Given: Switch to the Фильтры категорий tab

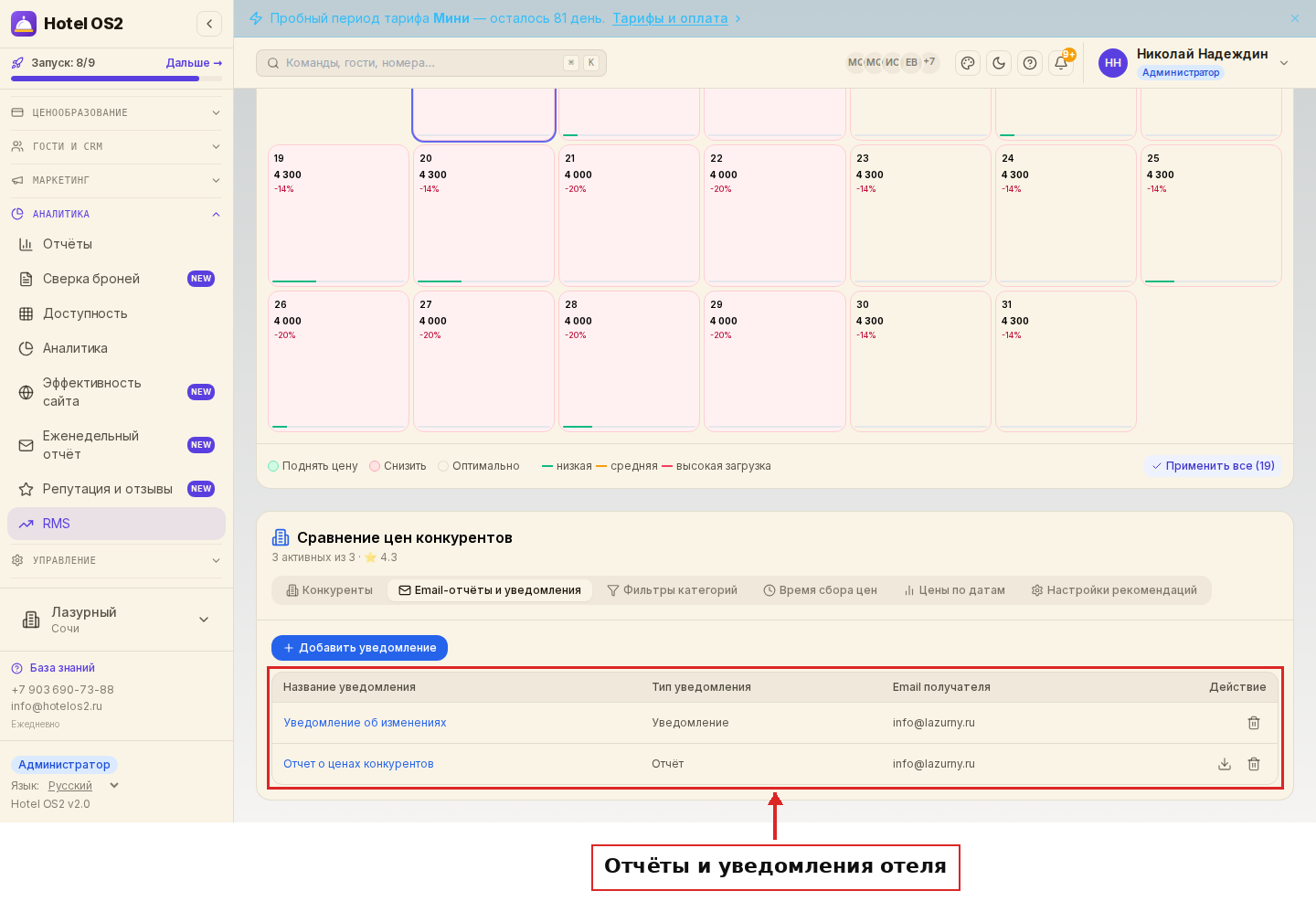Looking at the screenshot, I should click(673, 590).
